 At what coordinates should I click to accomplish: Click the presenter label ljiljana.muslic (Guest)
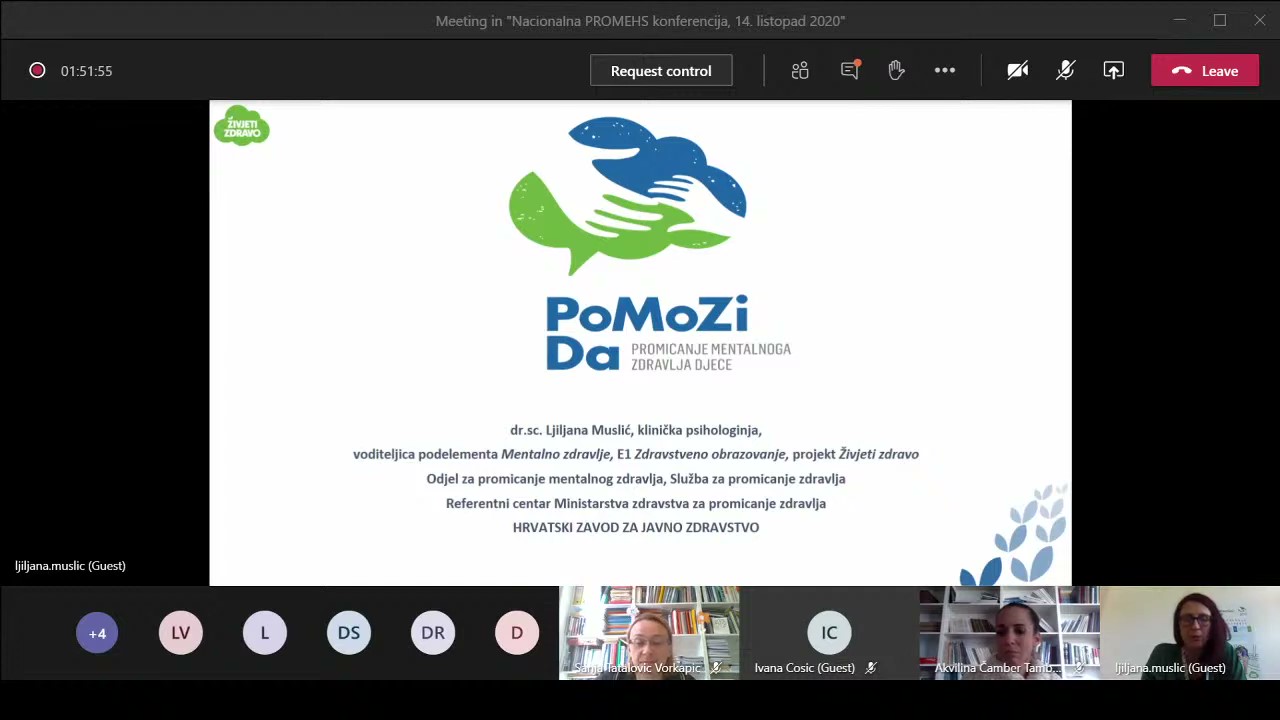coord(70,566)
